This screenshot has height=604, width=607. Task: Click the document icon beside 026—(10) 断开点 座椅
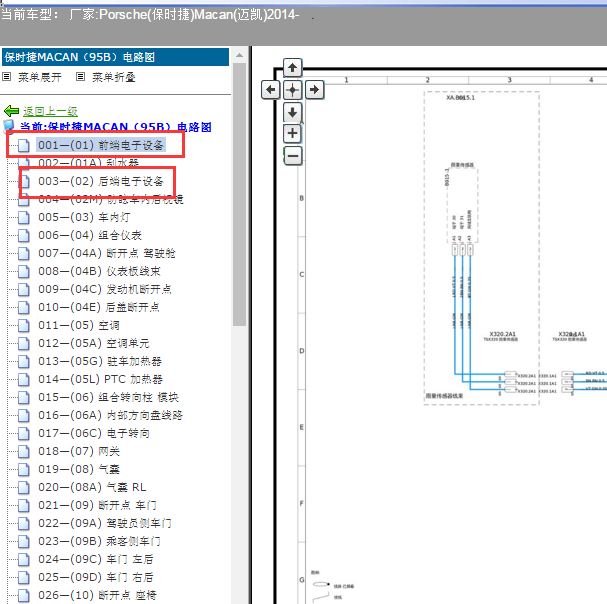24,595
